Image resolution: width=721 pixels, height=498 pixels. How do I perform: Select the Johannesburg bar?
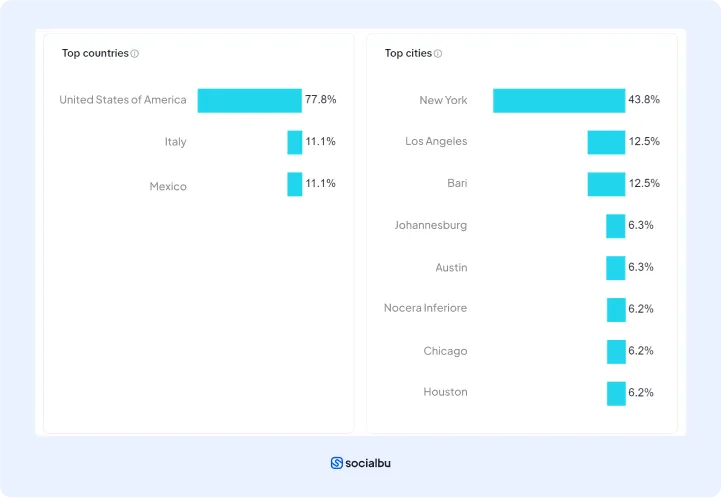(x=615, y=226)
